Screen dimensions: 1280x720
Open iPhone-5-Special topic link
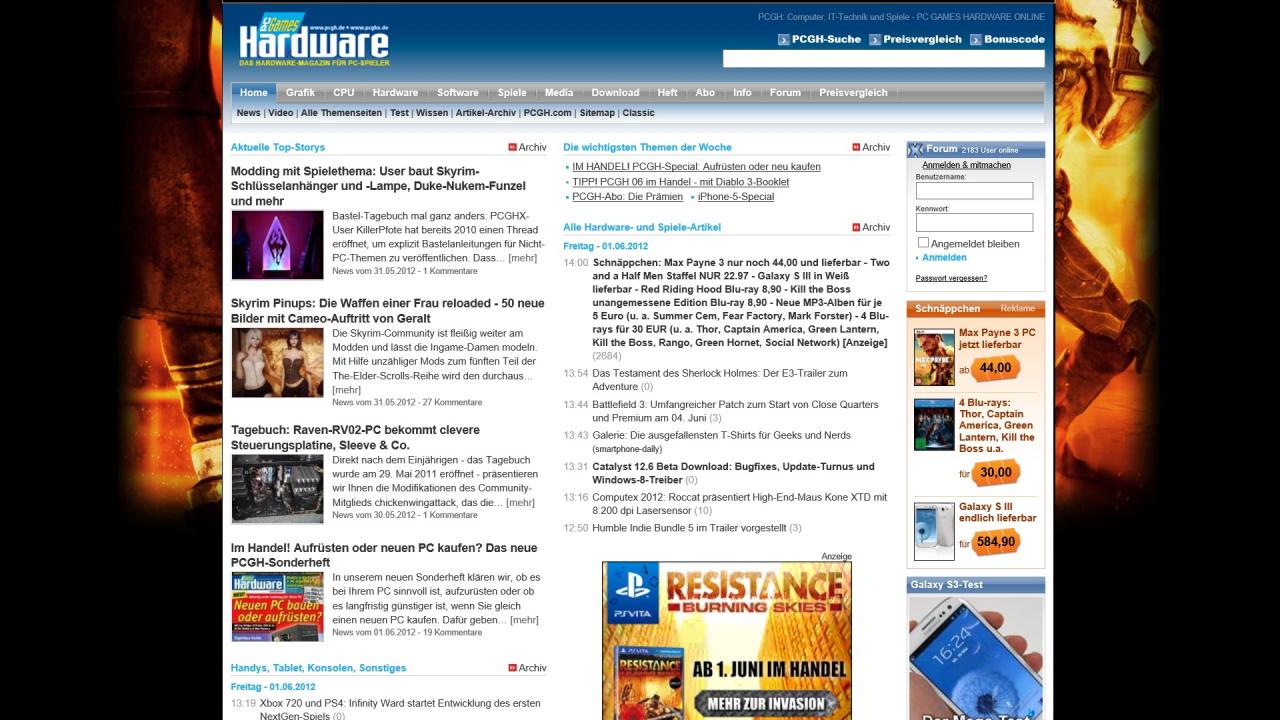[x=736, y=197]
